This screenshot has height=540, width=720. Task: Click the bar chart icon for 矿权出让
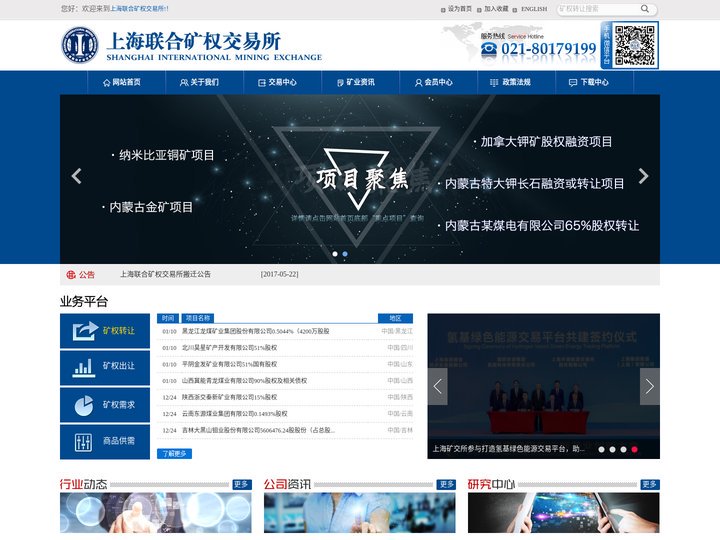click(x=84, y=368)
